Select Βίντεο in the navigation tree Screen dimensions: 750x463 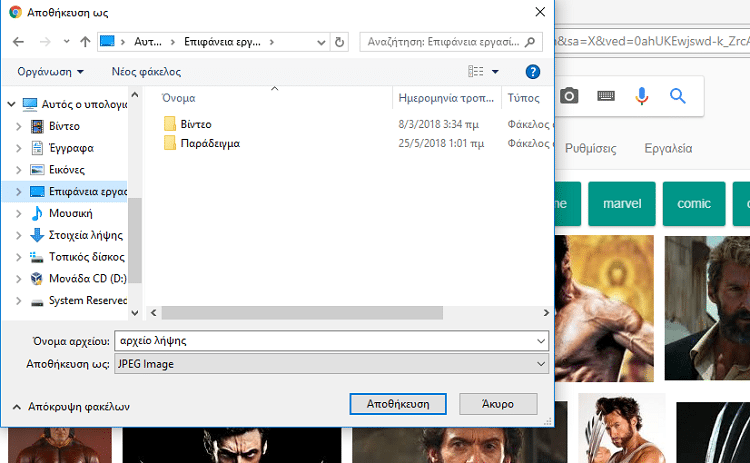tap(64, 126)
